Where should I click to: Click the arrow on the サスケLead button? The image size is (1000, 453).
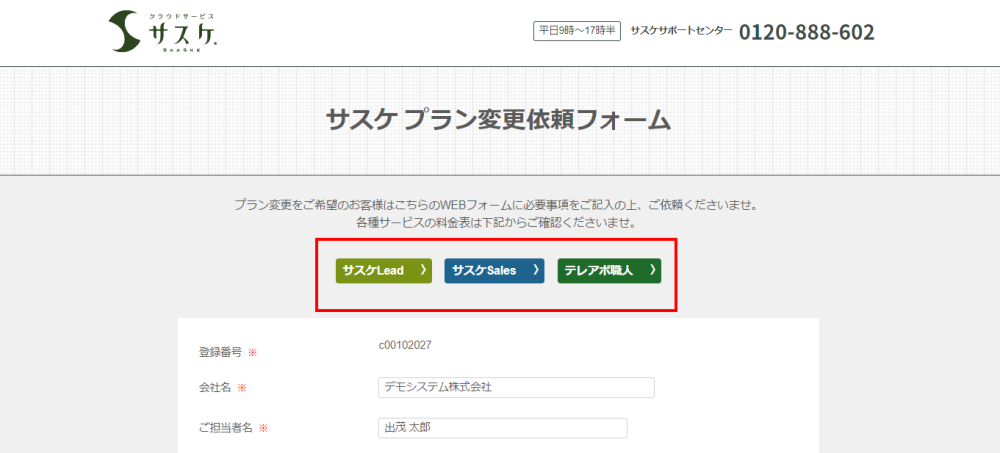(423, 270)
